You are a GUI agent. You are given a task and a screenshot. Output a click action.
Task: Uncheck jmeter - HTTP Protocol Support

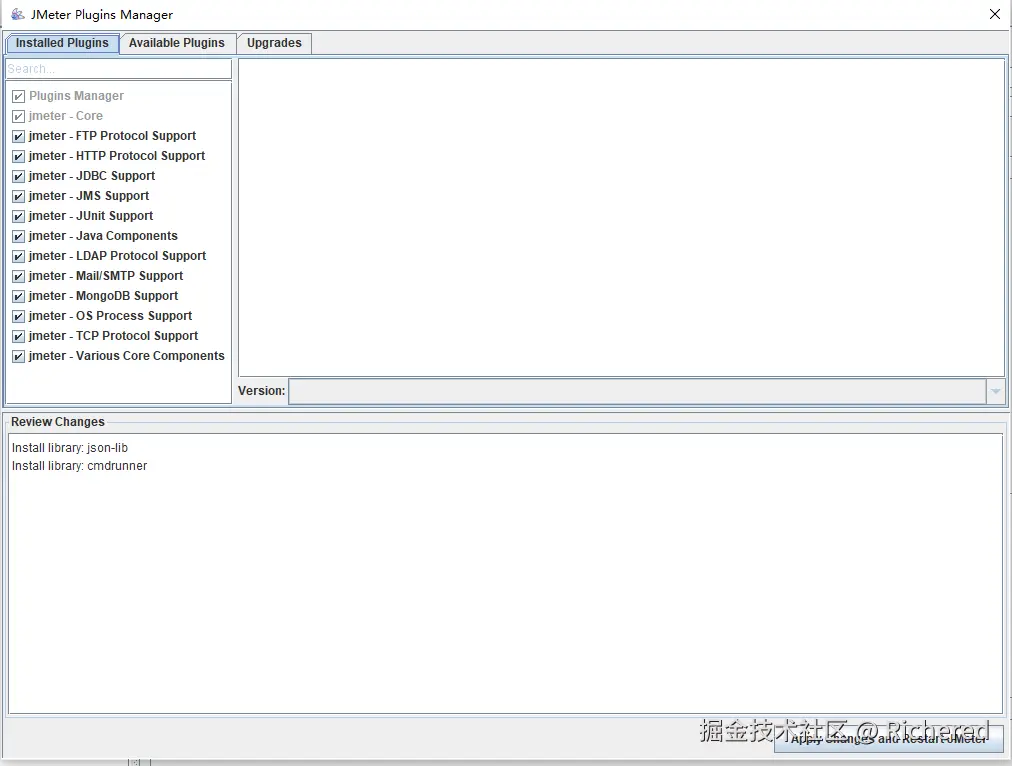19,157
